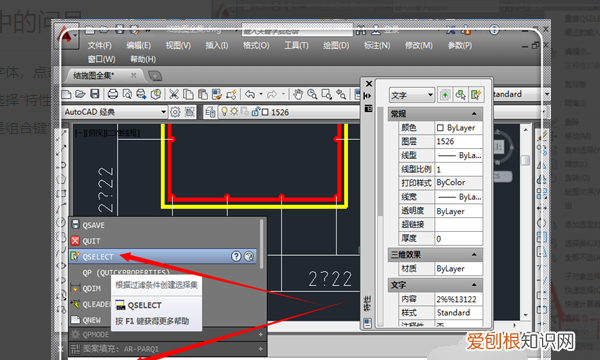Open the 编辑(E) menu
Screen dimensions: 600x360
pos(139,46)
